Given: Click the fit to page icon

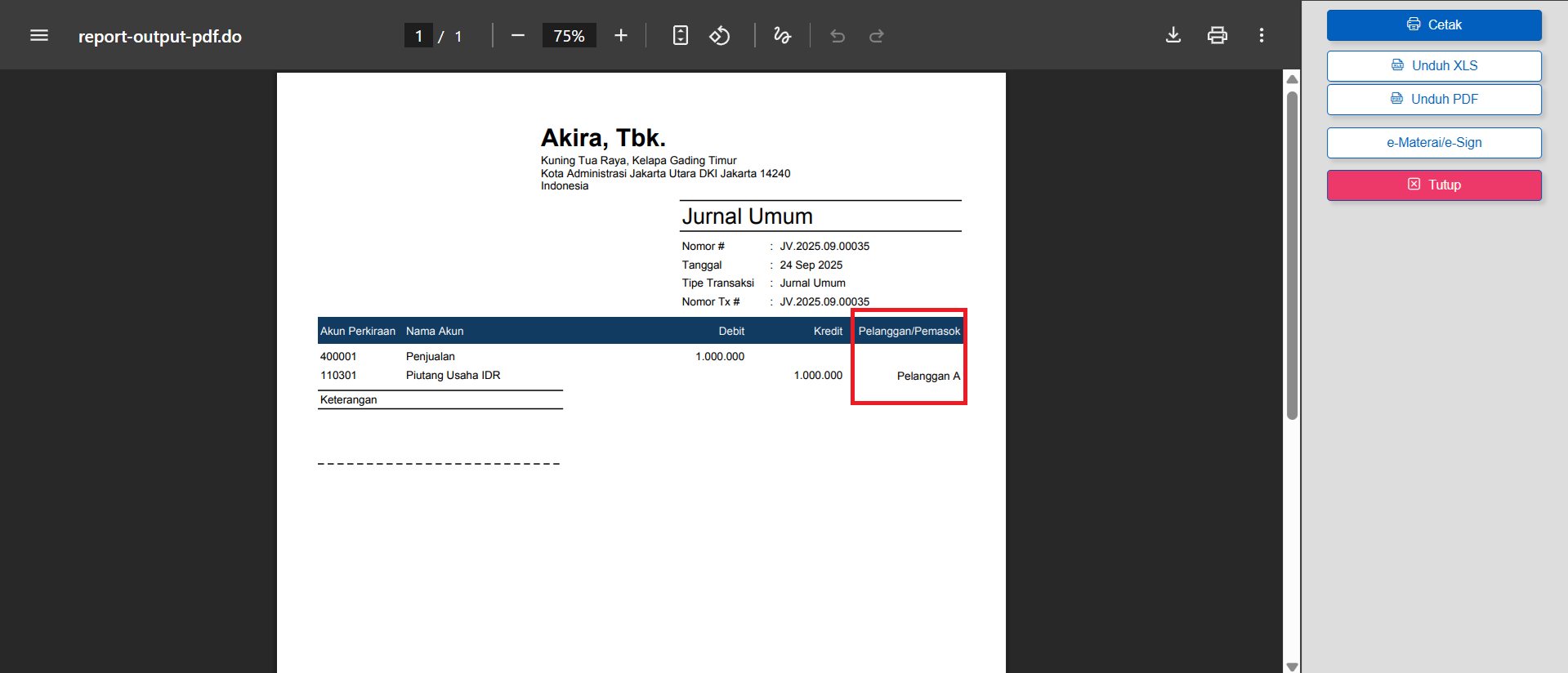Looking at the screenshot, I should point(680,36).
